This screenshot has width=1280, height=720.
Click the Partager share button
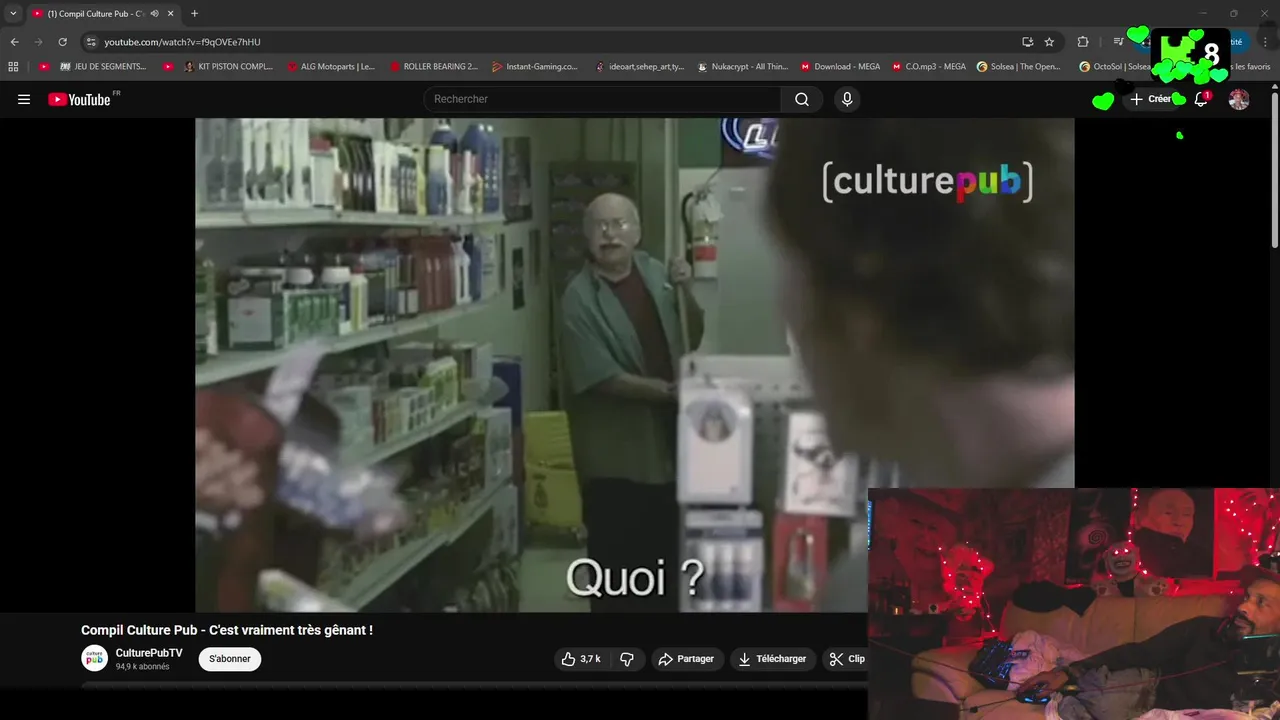coord(687,659)
